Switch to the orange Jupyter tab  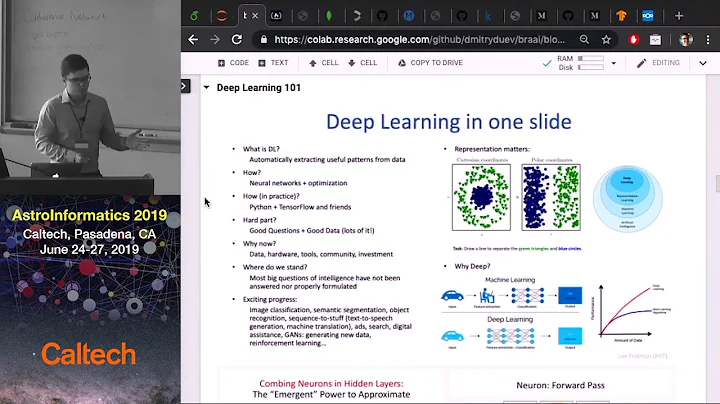coord(222,16)
